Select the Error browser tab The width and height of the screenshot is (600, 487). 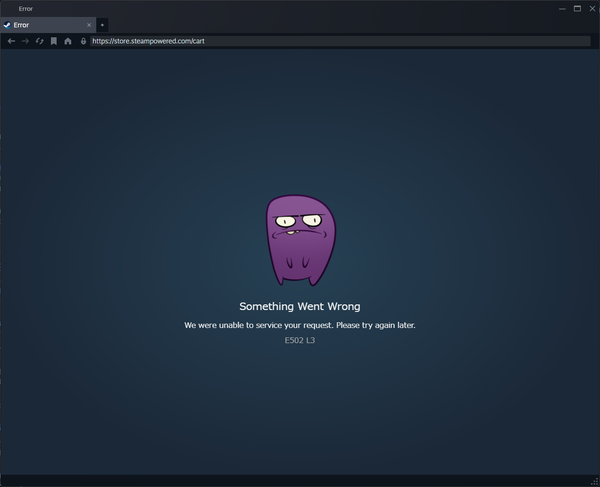pyautogui.click(x=48, y=25)
